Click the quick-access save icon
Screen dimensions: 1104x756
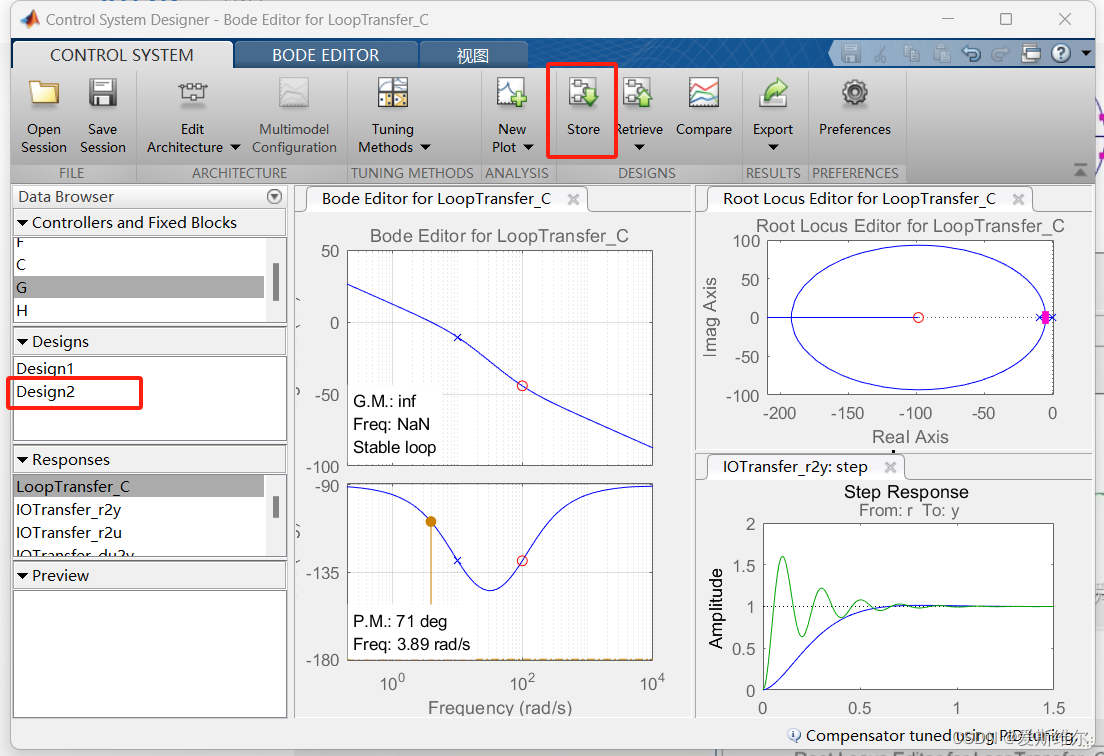[851, 53]
